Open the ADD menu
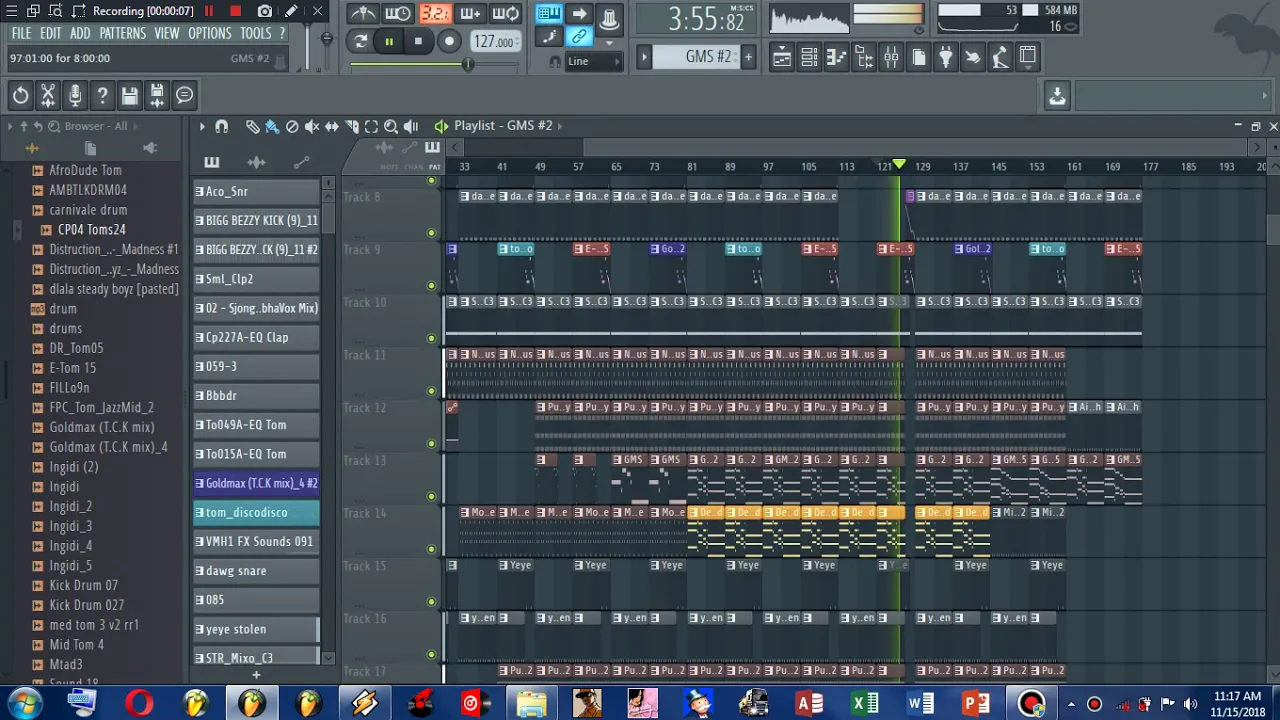The height and width of the screenshot is (720, 1280). pos(80,33)
